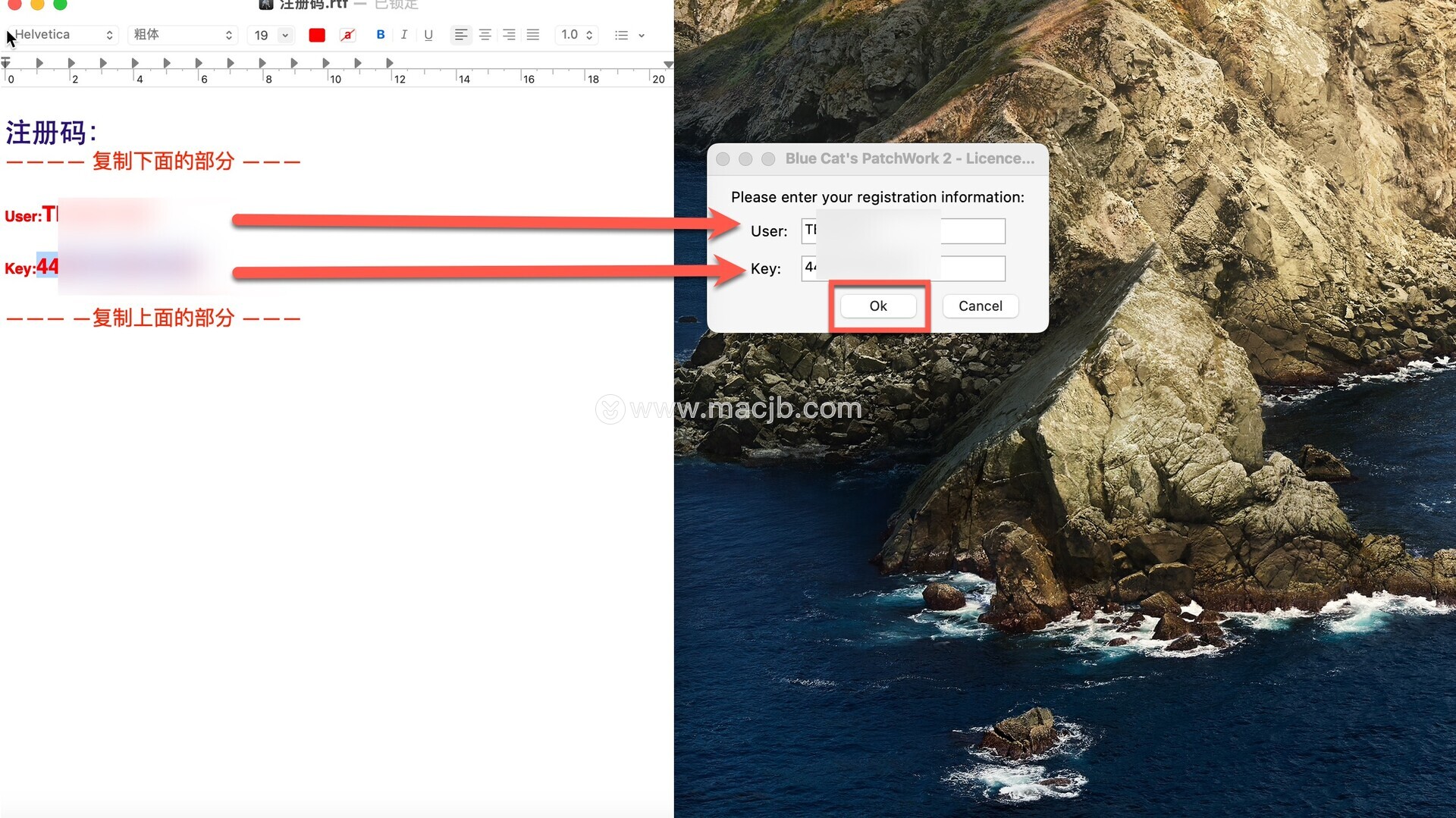Click the Key input field in Licence dialog
Viewport: 1456px width, 818px height.
pyautogui.click(x=903, y=268)
